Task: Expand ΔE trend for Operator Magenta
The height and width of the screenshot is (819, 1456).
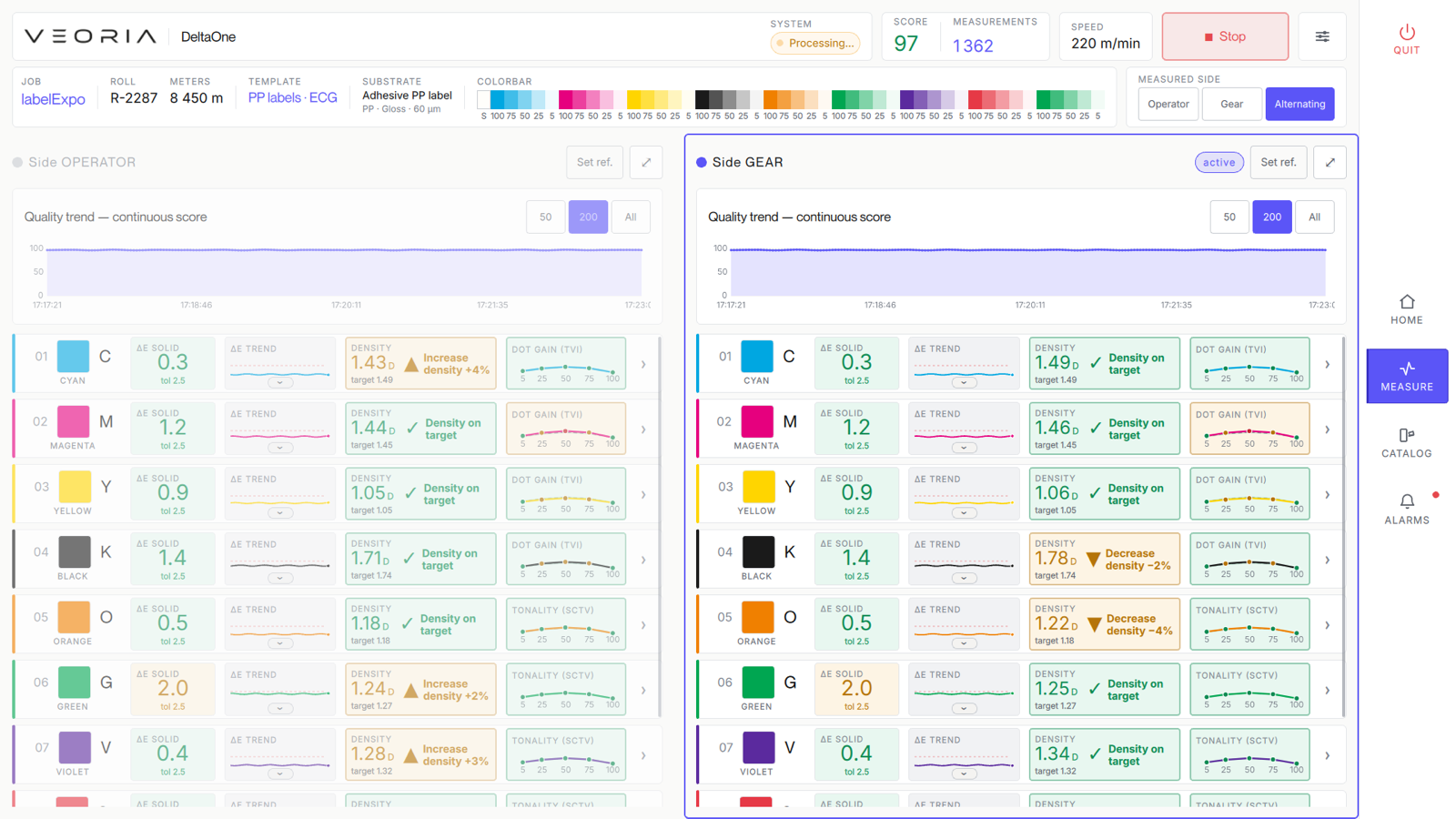Action: [x=280, y=448]
